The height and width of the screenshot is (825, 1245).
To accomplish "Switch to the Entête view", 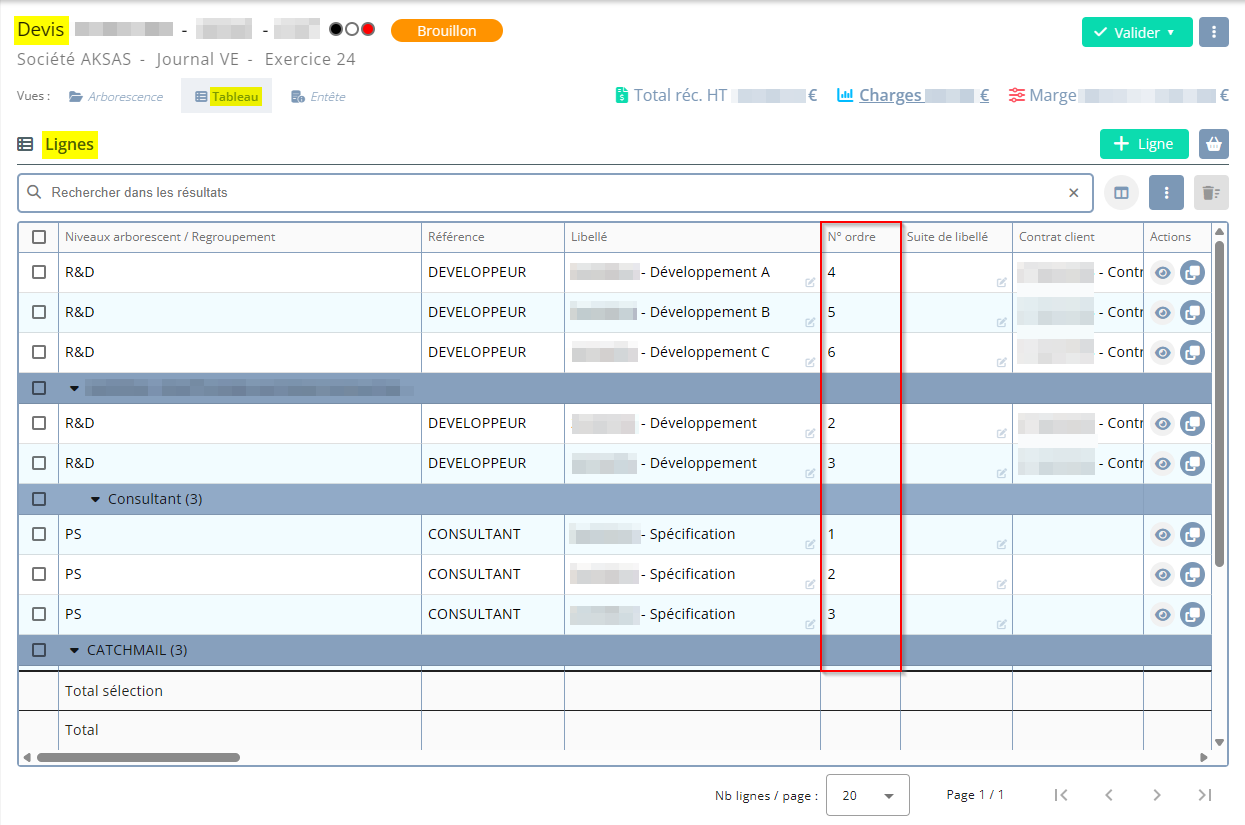I will click(318, 97).
